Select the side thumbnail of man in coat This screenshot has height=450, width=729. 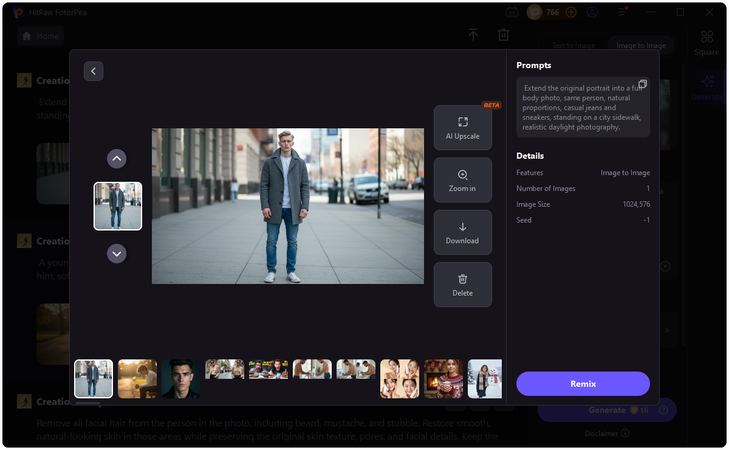pos(118,206)
